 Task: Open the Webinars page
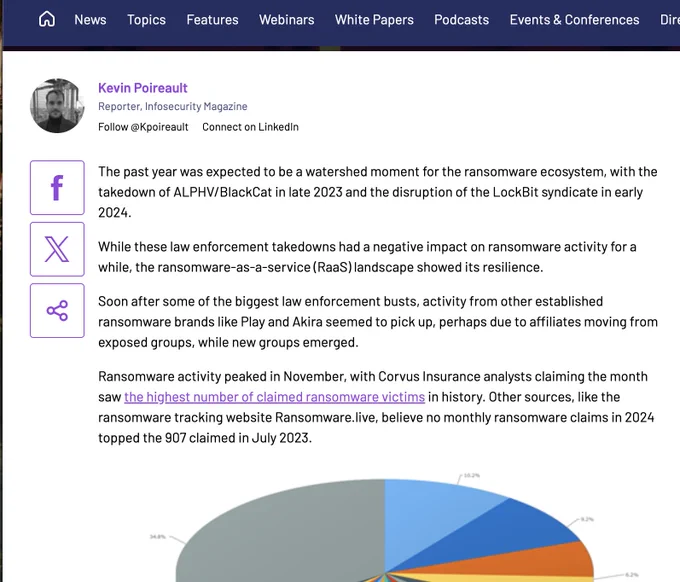click(x=286, y=19)
